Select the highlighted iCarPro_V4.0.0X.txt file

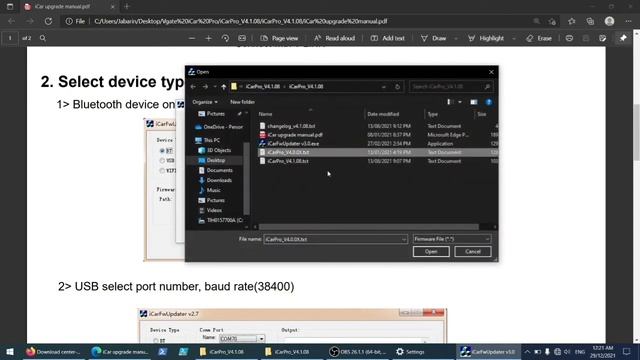377,152
